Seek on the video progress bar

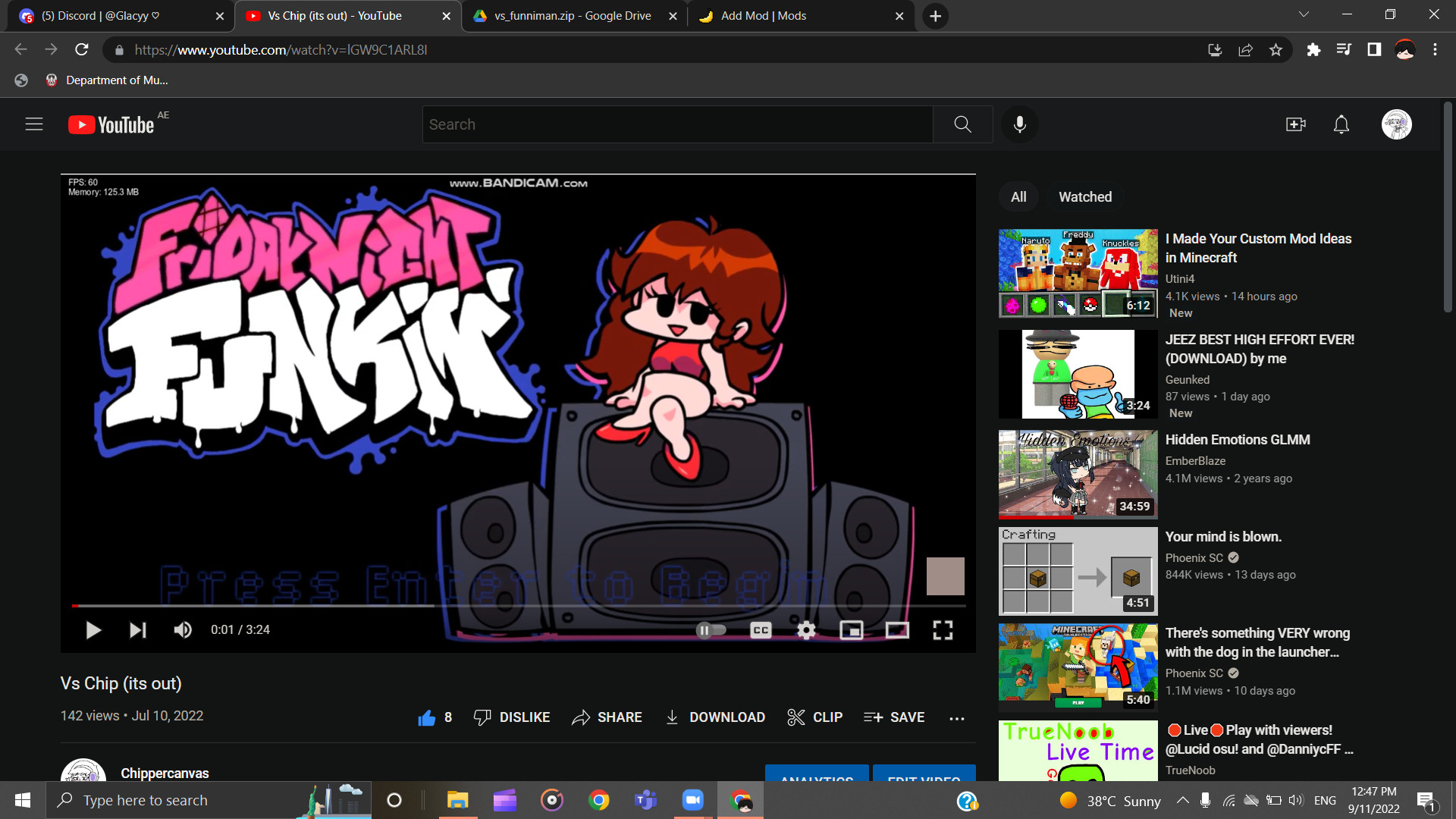click(519, 606)
